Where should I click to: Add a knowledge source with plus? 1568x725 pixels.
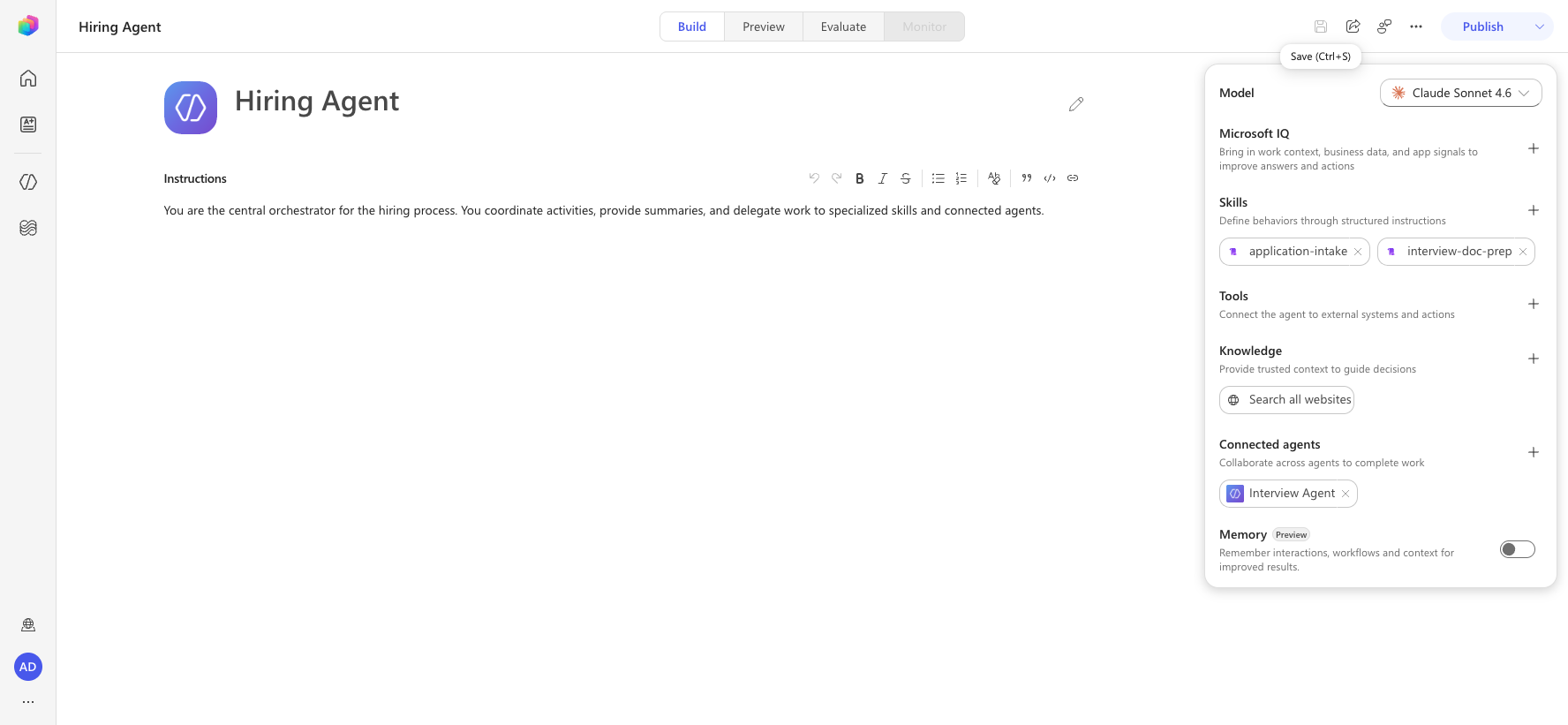pos(1534,359)
